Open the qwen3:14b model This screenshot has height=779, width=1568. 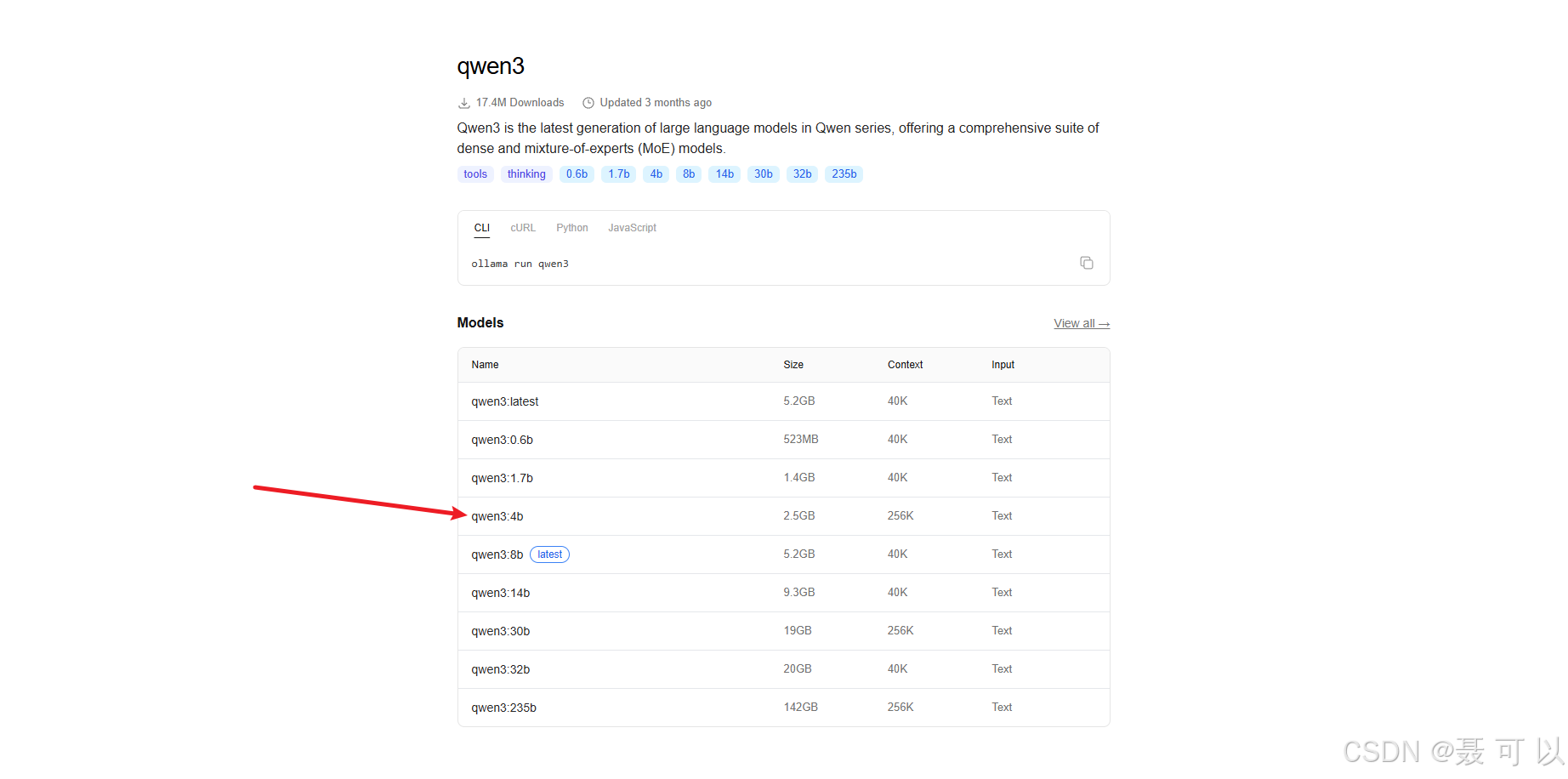tap(501, 593)
